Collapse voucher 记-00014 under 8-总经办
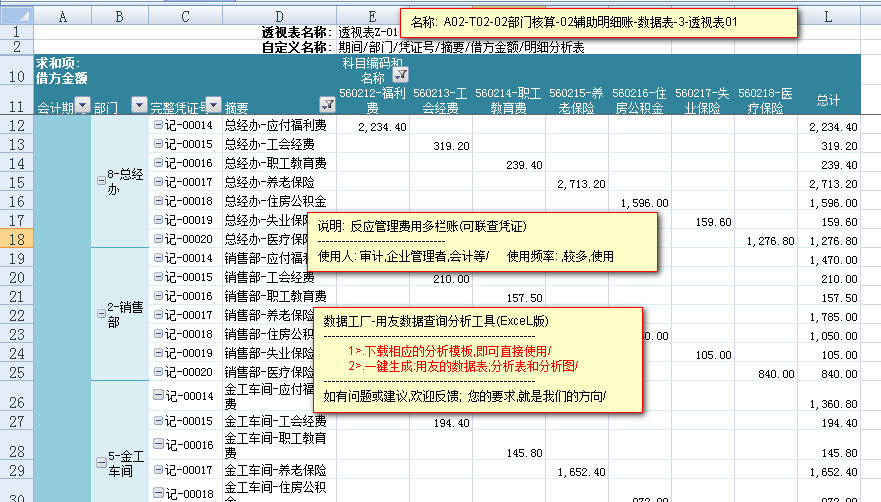Viewport: 881px width, 502px height. pyautogui.click(x=159, y=126)
